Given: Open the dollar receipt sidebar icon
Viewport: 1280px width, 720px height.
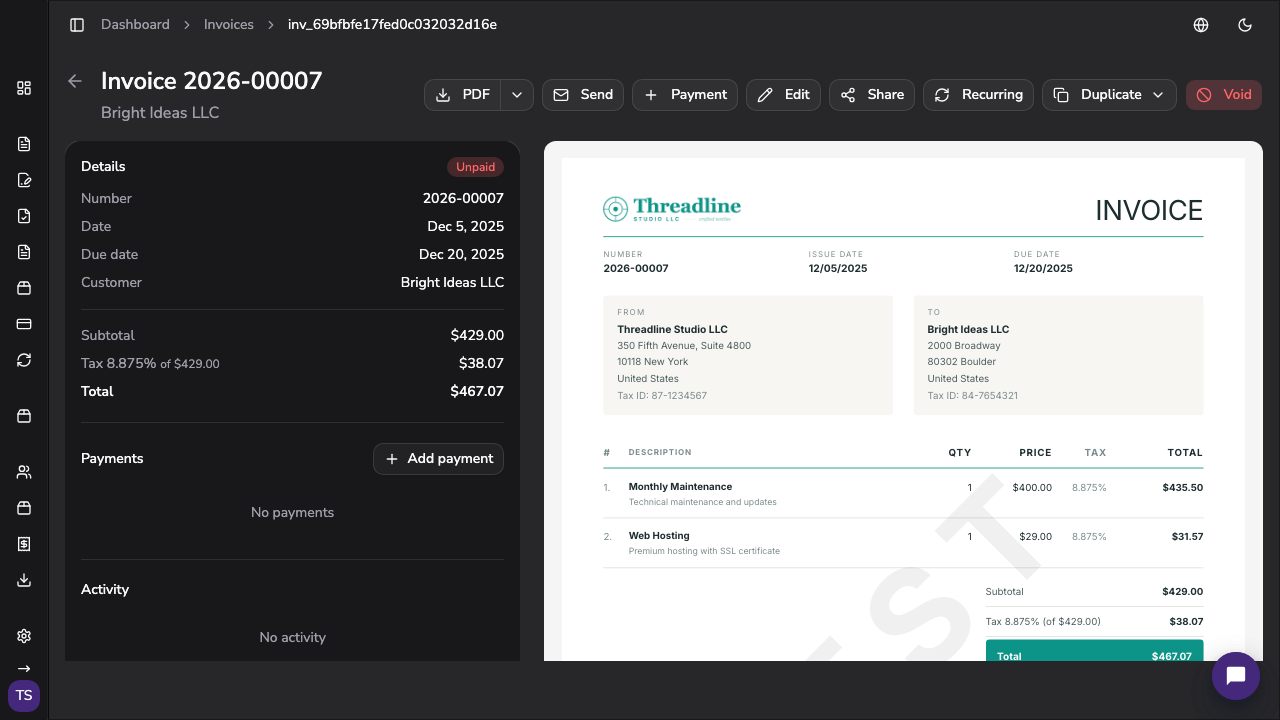Looking at the screenshot, I should (x=24, y=544).
